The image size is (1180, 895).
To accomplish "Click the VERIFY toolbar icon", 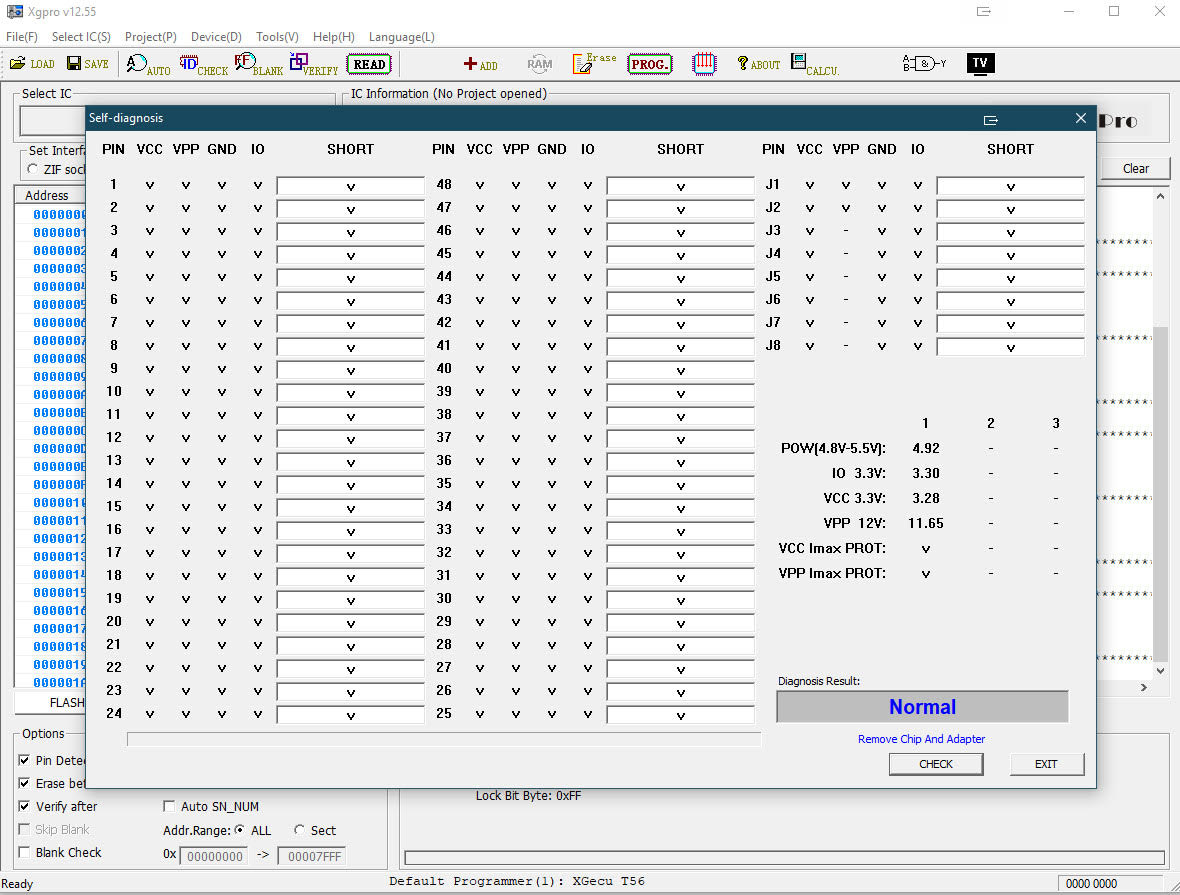I will pos(313,65).
